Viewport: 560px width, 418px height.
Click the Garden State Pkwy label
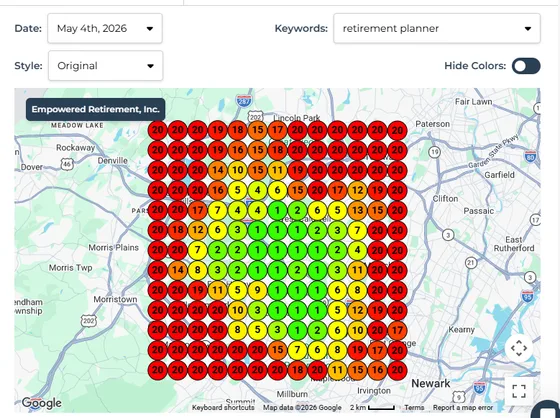pyautogui.click(x=493, y=152)
